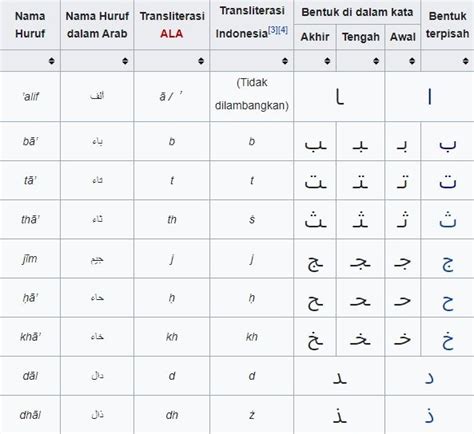The image size is (474, 434).
Task: Open the isolated alif letter link
Action: 430,97
